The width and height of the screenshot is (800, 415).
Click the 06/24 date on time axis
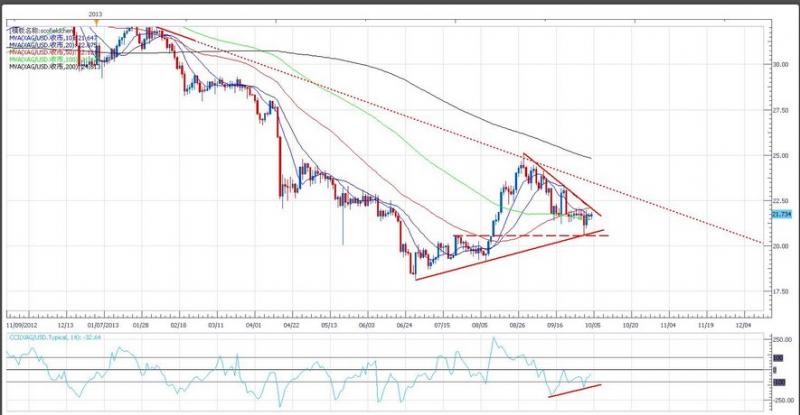pos(405,324)
